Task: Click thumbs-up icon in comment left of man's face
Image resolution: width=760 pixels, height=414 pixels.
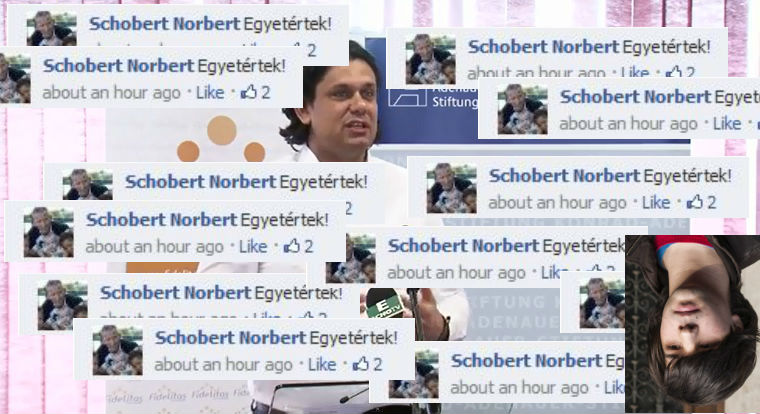Action: click(249, 92)
